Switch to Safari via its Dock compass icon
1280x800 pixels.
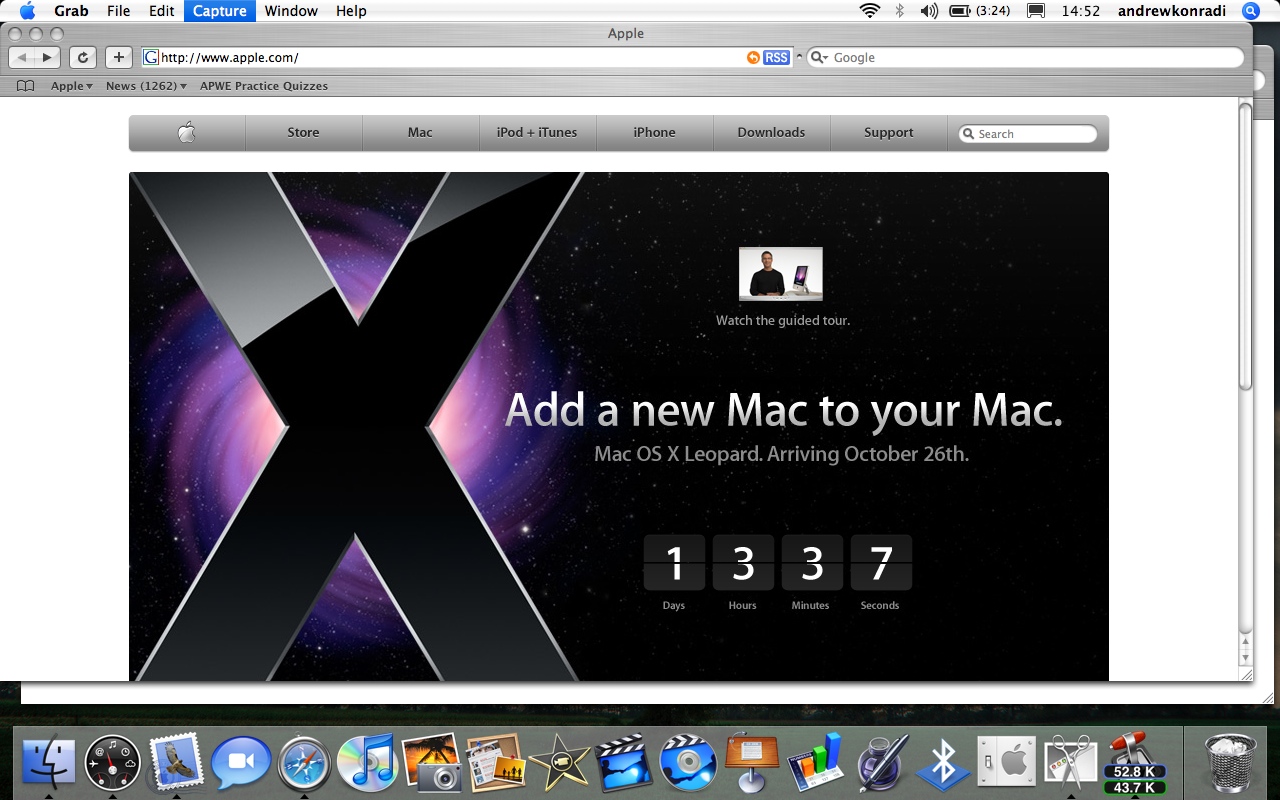coord(304,765)
